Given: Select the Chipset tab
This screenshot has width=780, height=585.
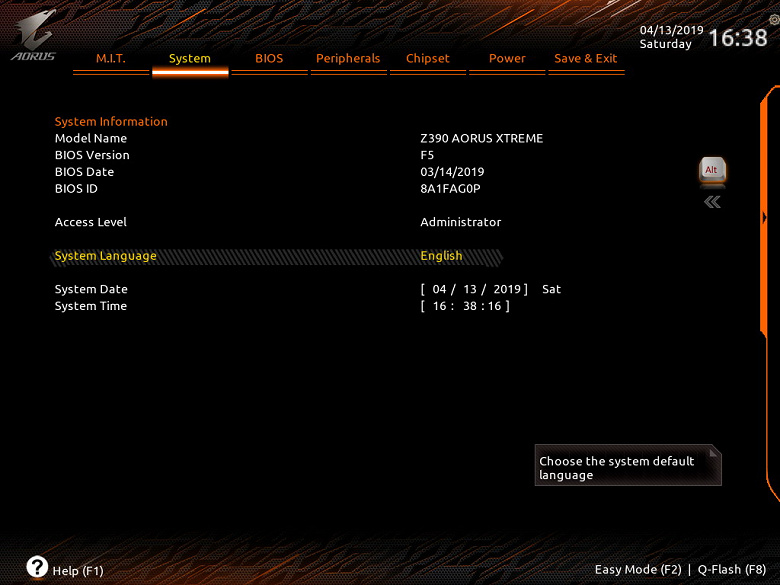Looking at the screenshot, I should (x=428, y=59).
